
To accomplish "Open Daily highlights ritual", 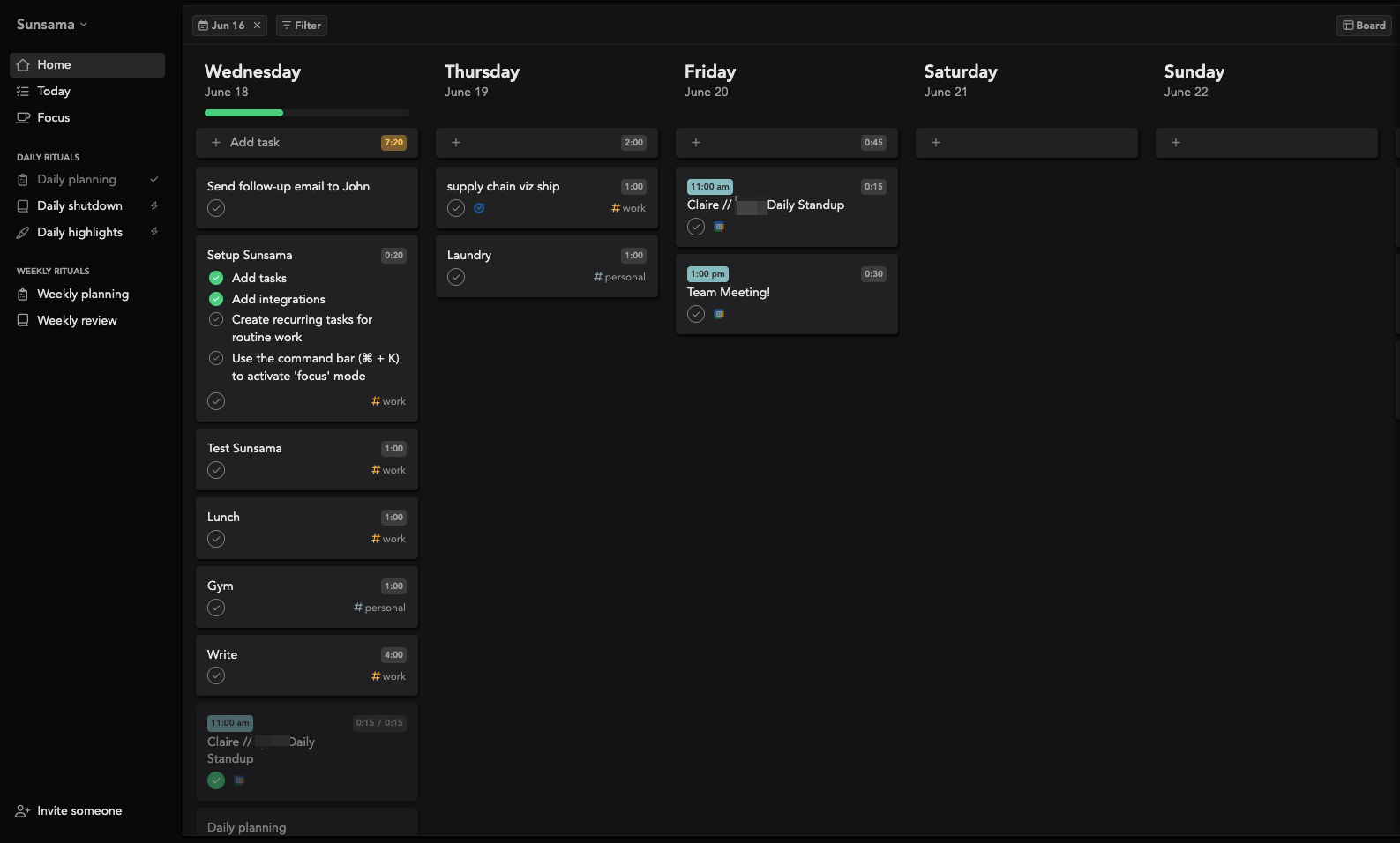I will (x=79, y=232).
